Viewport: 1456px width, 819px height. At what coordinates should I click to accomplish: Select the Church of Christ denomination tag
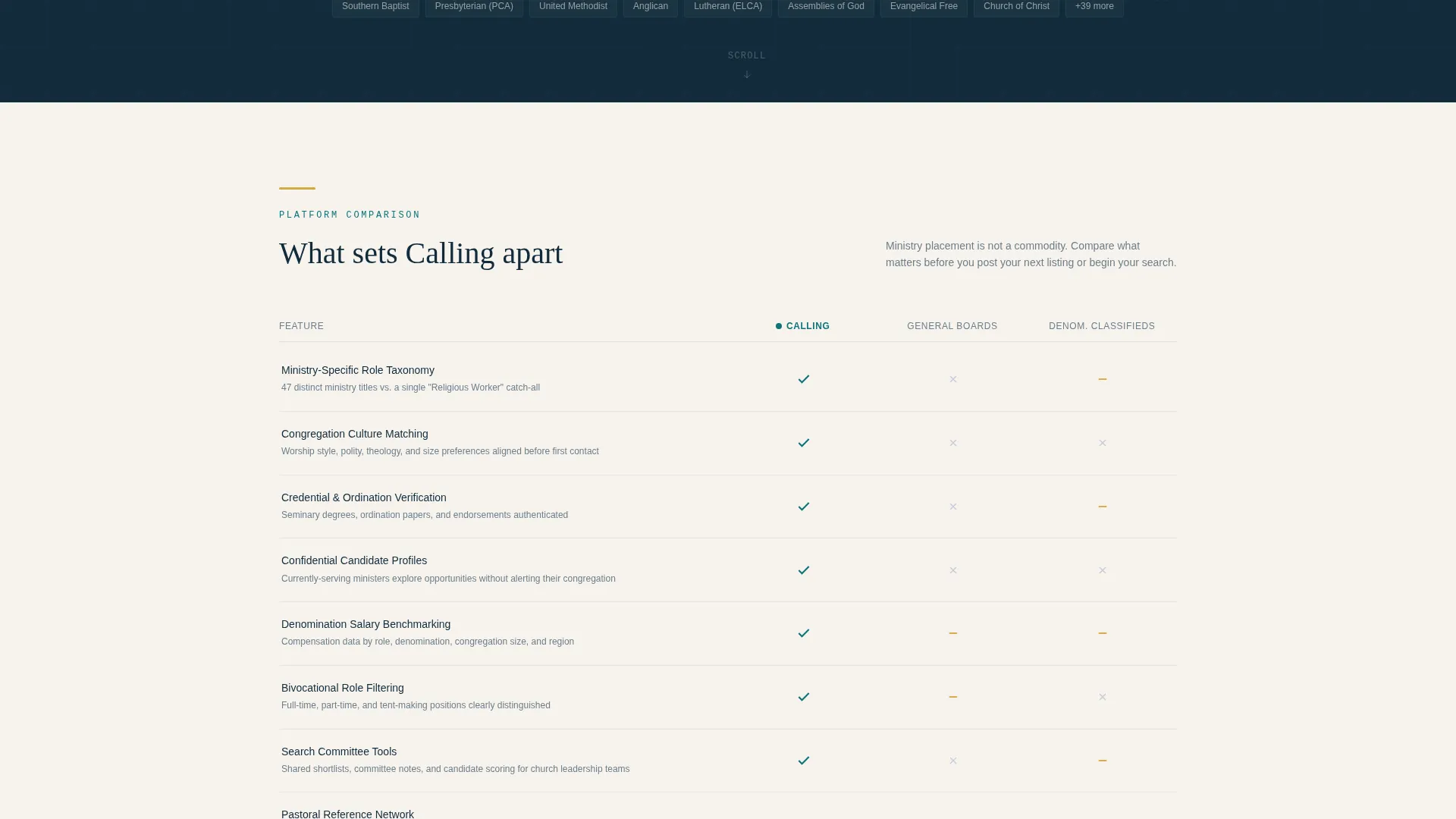click(x=1016, y=7)
